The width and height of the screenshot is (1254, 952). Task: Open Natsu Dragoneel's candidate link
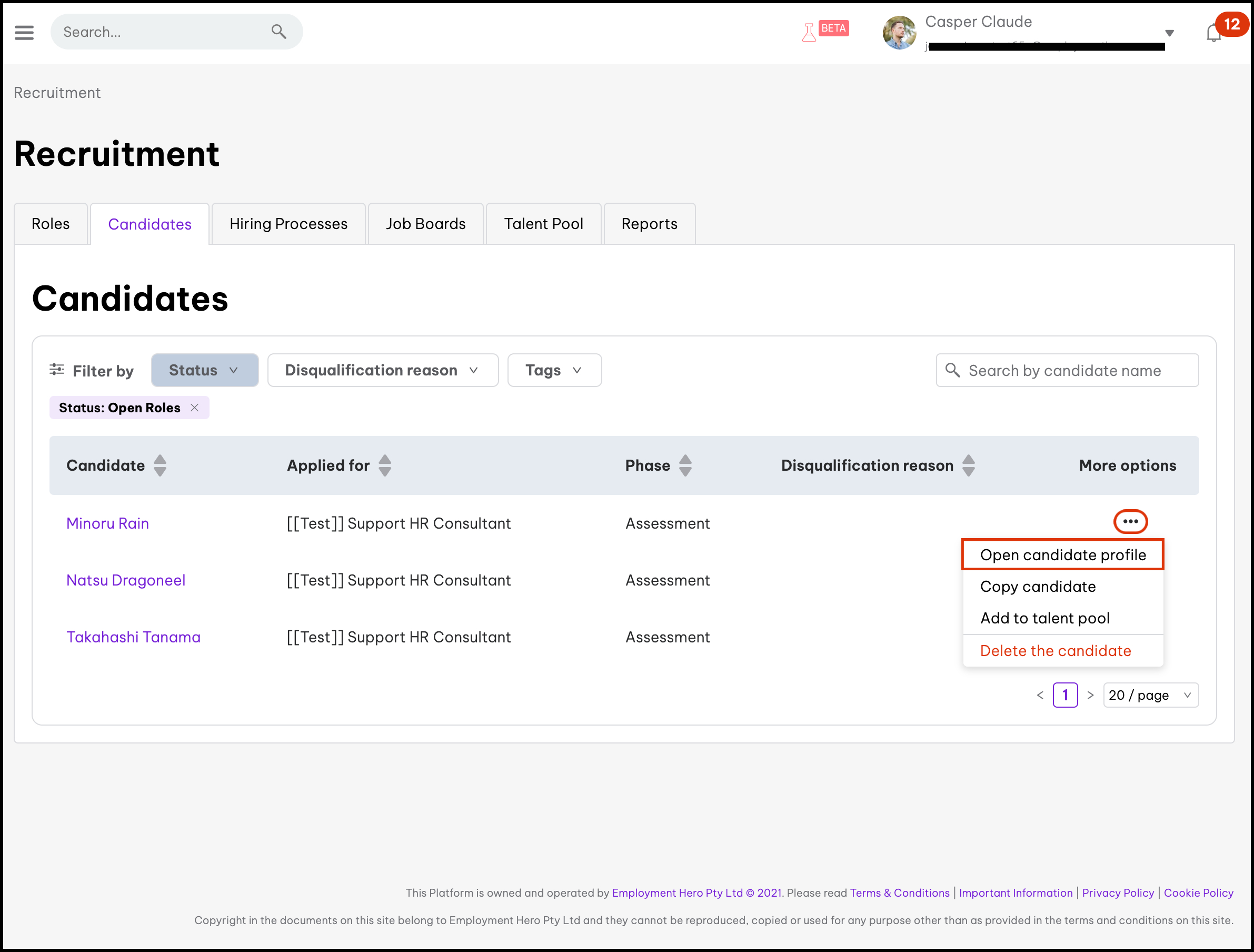pos(126,580)
